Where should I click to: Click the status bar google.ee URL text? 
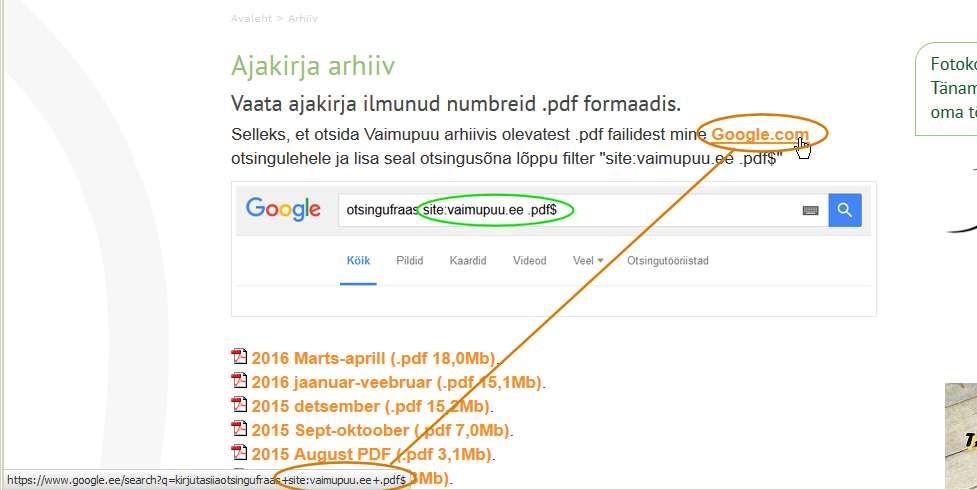pyautogui.click(x=206, y=480)
